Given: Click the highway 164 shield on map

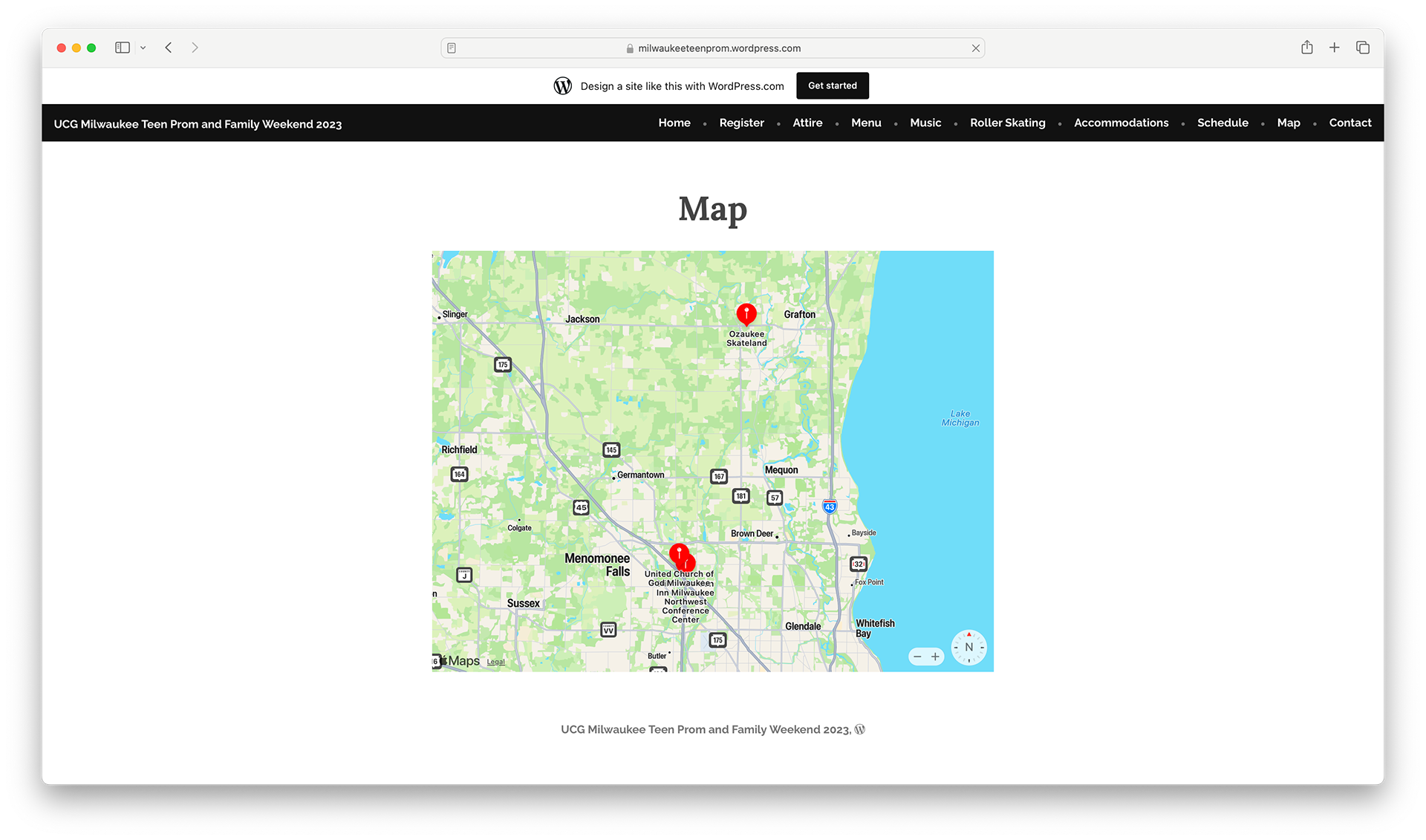Looking at the screenshot, I should (x=459, y=474).
